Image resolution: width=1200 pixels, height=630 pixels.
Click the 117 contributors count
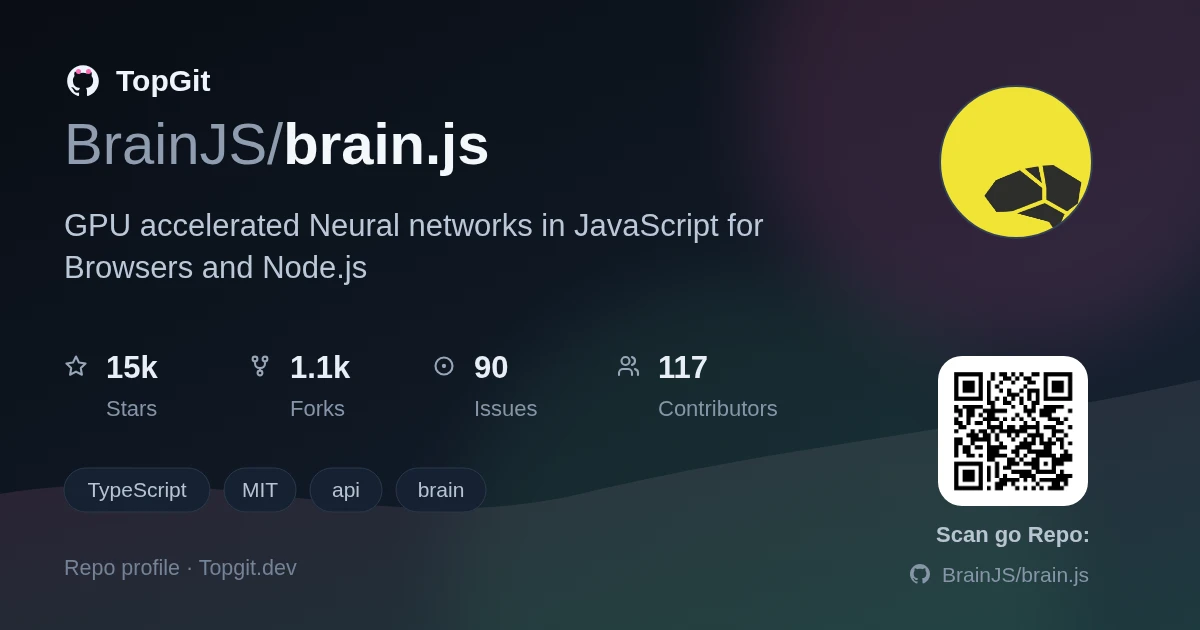coord(683,367)
